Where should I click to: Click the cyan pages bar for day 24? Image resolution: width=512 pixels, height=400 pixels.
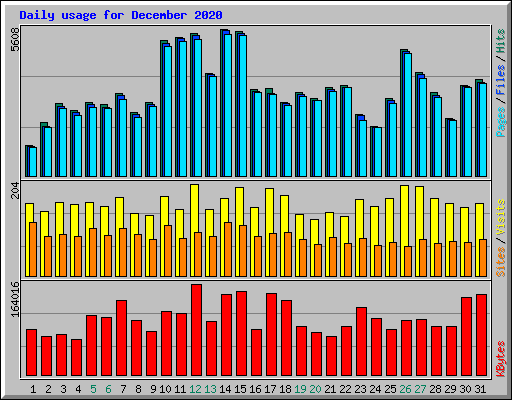378,152
